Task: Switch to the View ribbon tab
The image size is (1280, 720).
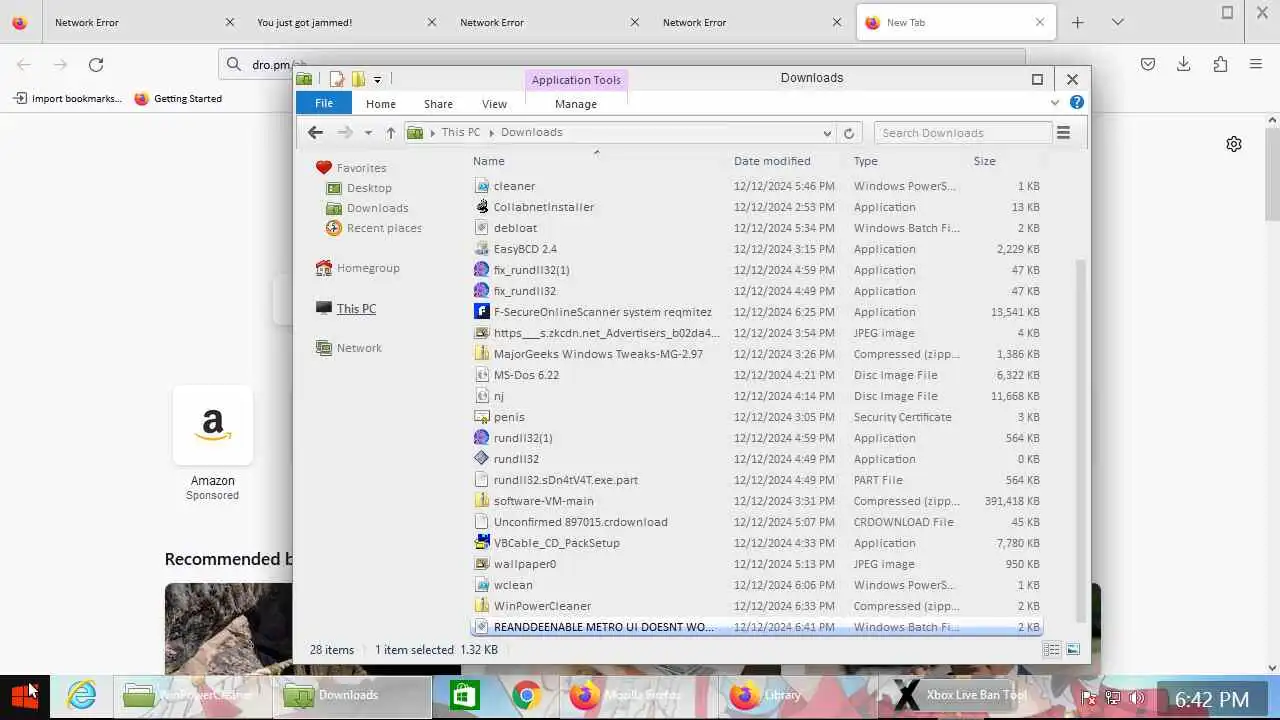Action: click(494, 104)
